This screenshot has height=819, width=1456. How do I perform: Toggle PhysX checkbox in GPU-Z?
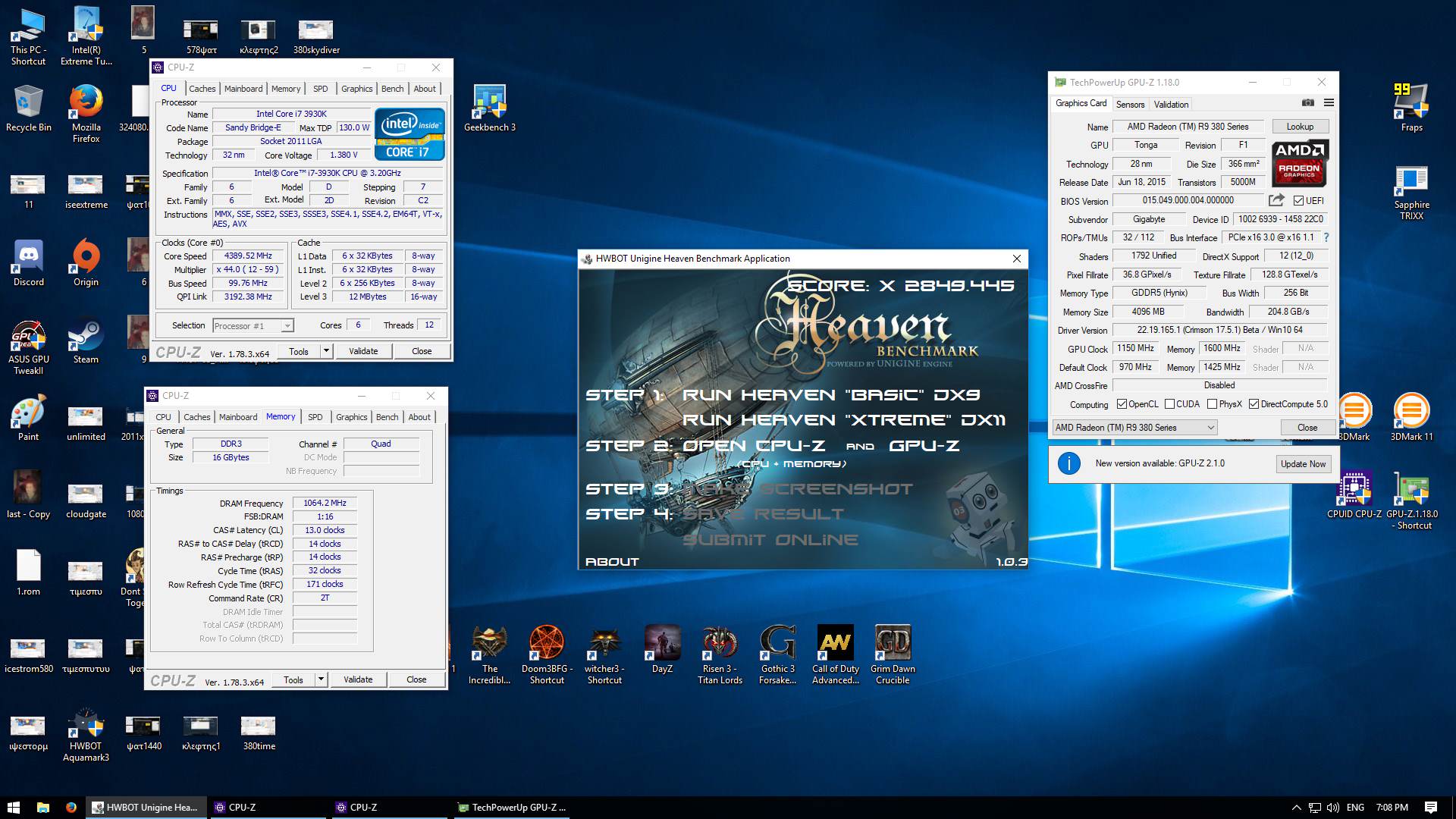1212,404
